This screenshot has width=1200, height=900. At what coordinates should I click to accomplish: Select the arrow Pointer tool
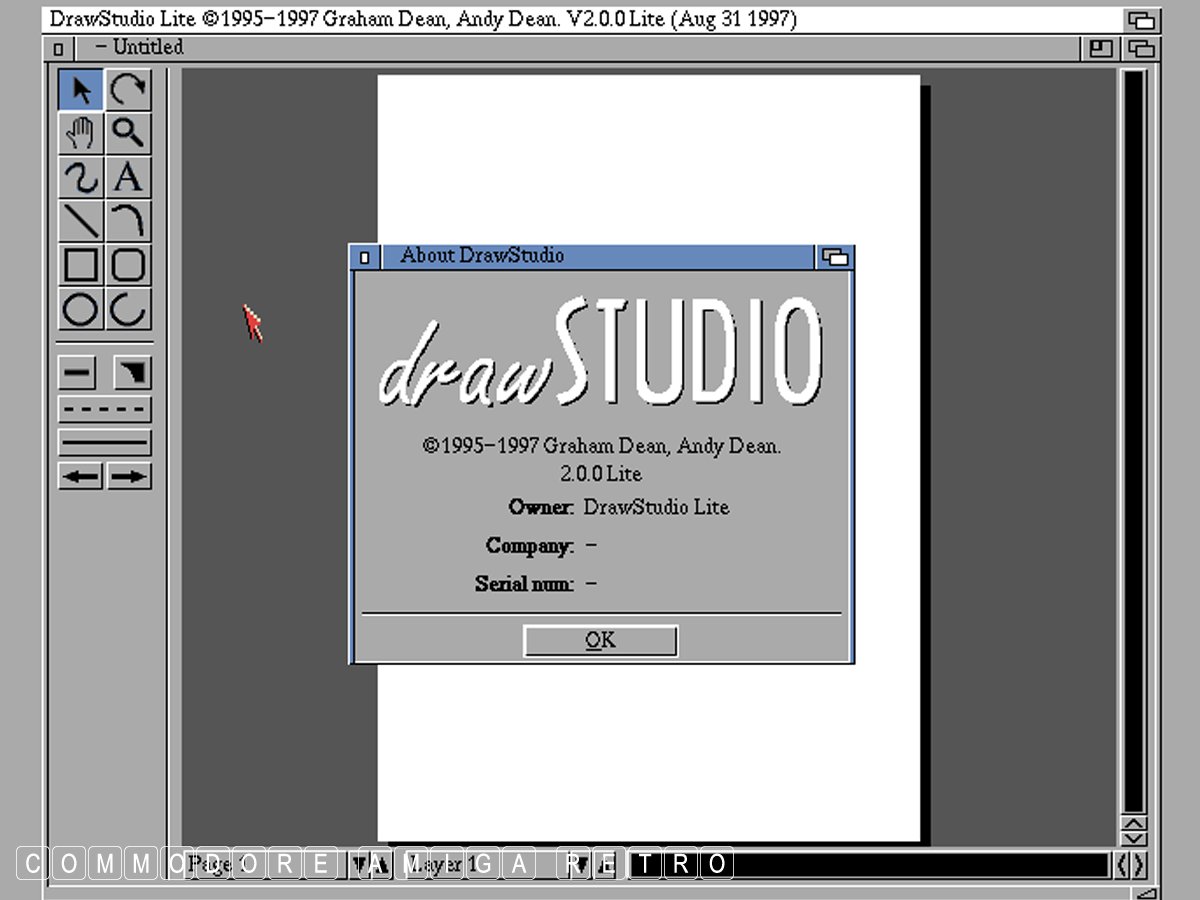(x=81, y=90)
